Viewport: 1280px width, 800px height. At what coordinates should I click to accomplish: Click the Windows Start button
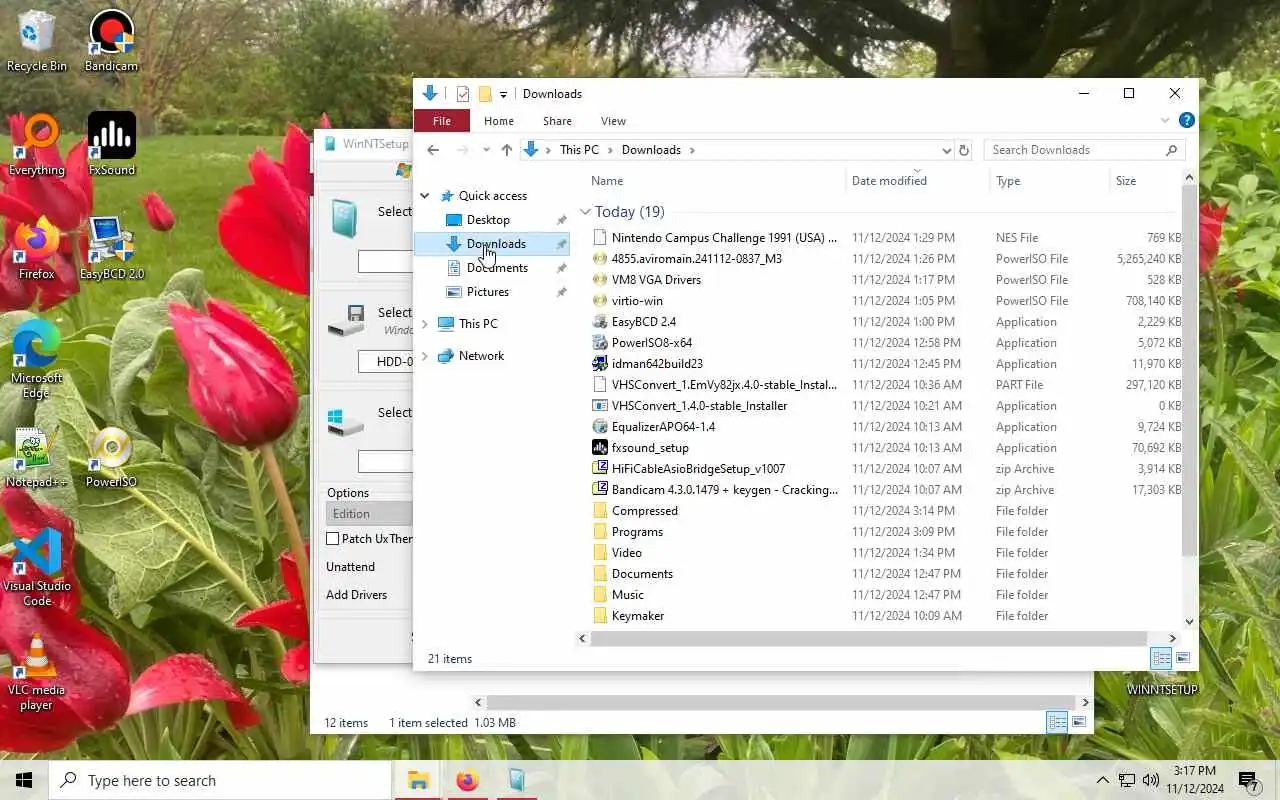24,780
